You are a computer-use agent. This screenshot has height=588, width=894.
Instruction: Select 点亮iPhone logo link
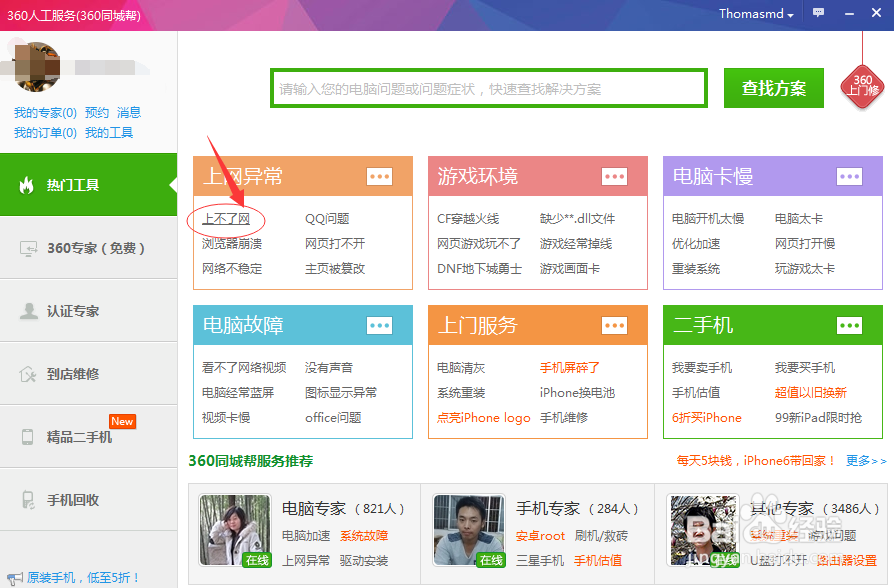coord(483,418)
